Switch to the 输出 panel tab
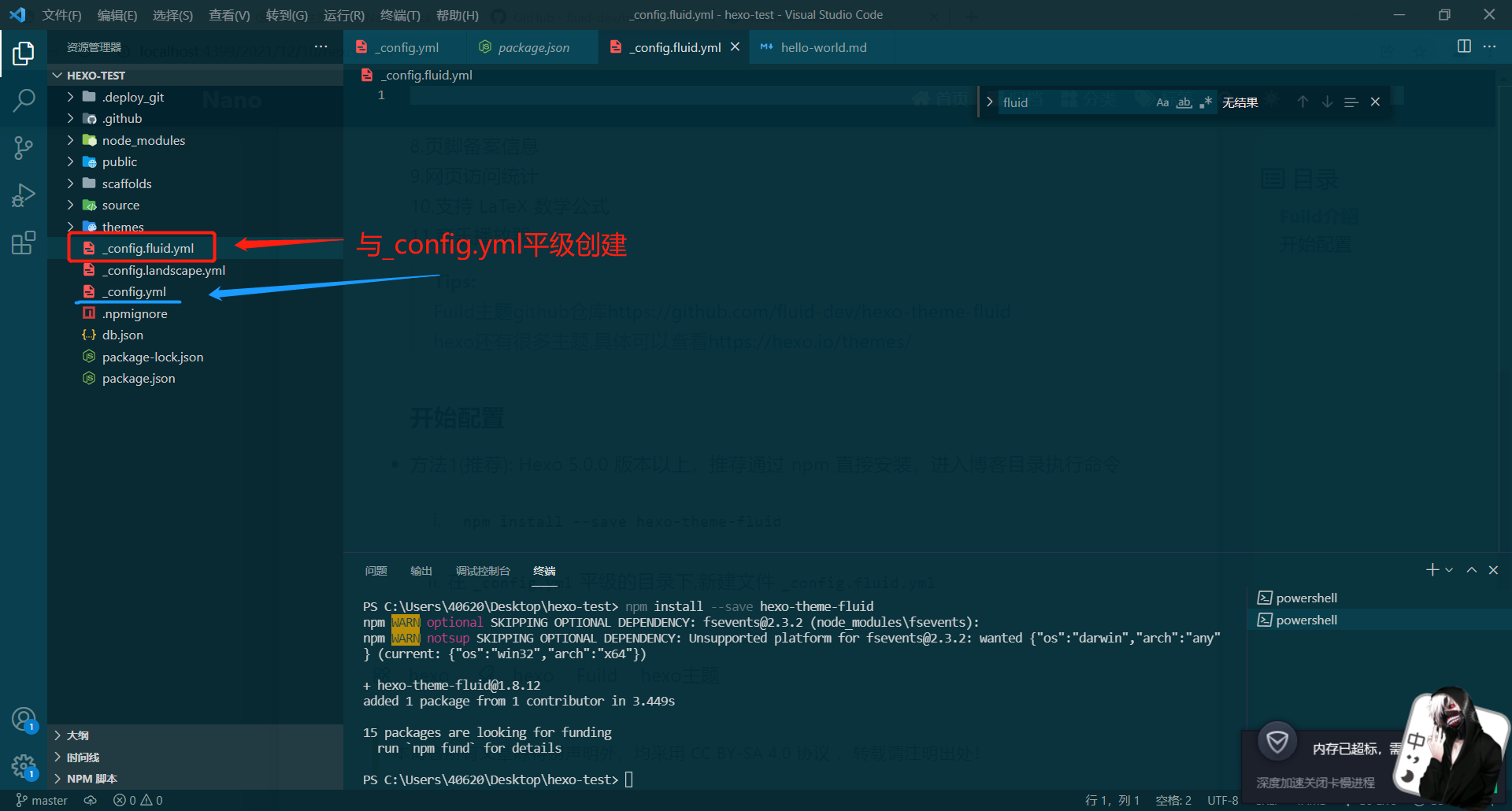This screenshot has height=811, width=1512. pos(421,571)
